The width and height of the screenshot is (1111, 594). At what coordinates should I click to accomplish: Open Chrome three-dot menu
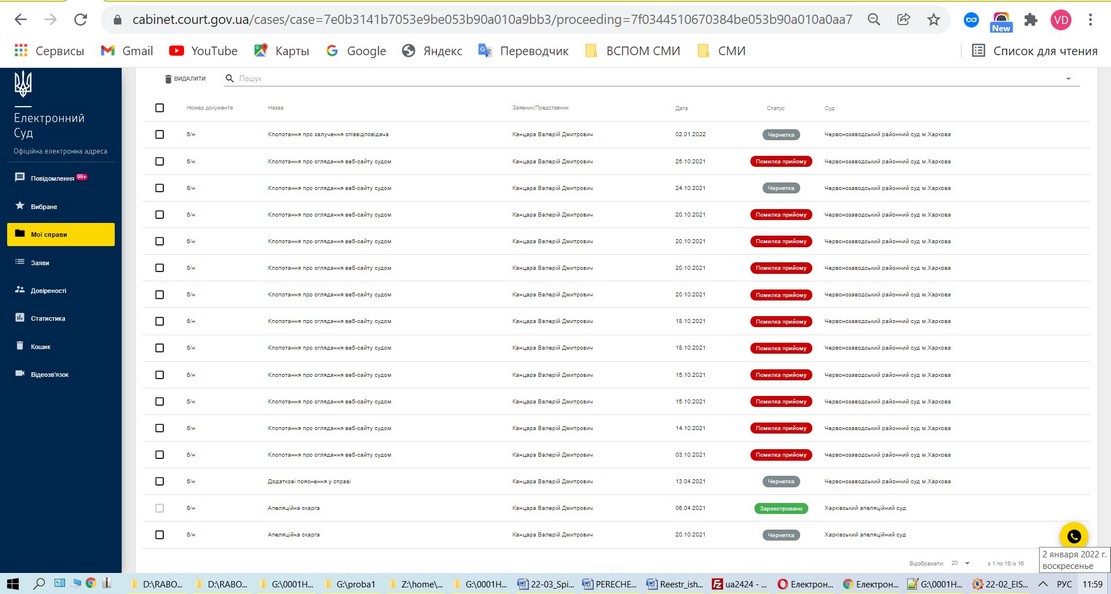(1090, 20)
